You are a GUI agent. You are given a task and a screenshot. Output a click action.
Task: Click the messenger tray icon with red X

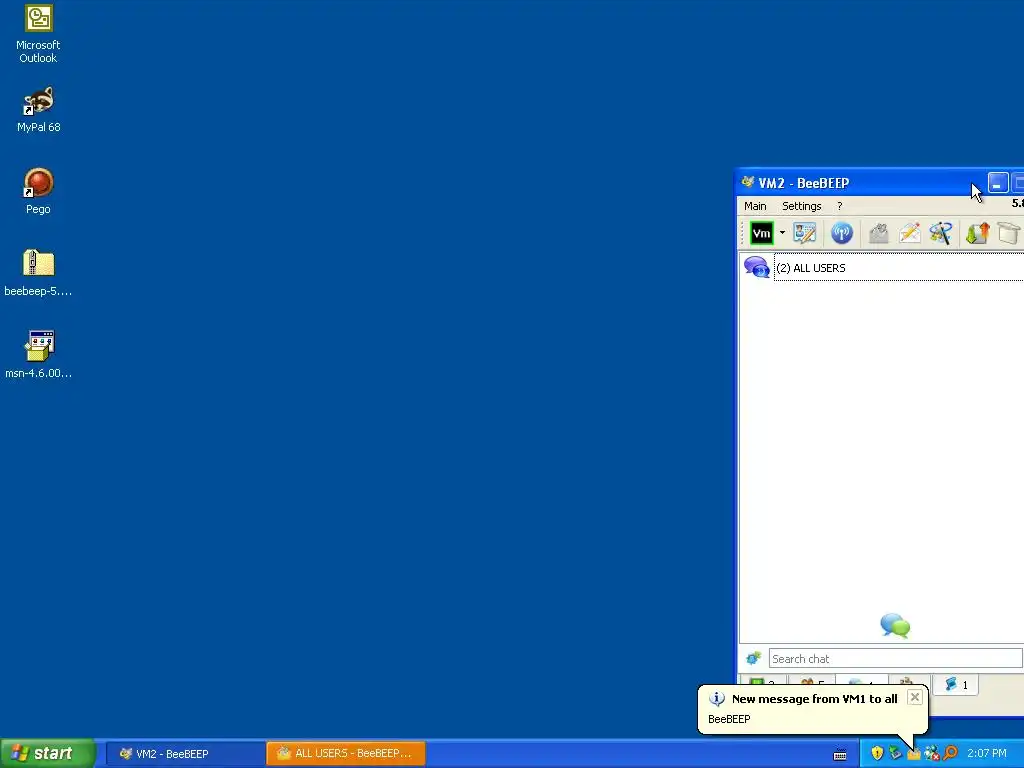tap(932, 753)
